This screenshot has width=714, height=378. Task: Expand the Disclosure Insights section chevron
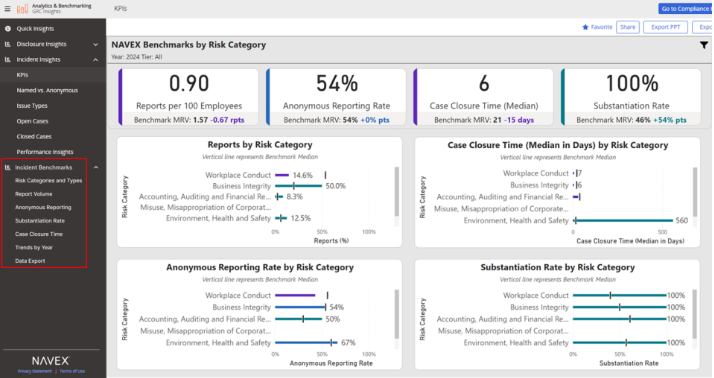96,44
